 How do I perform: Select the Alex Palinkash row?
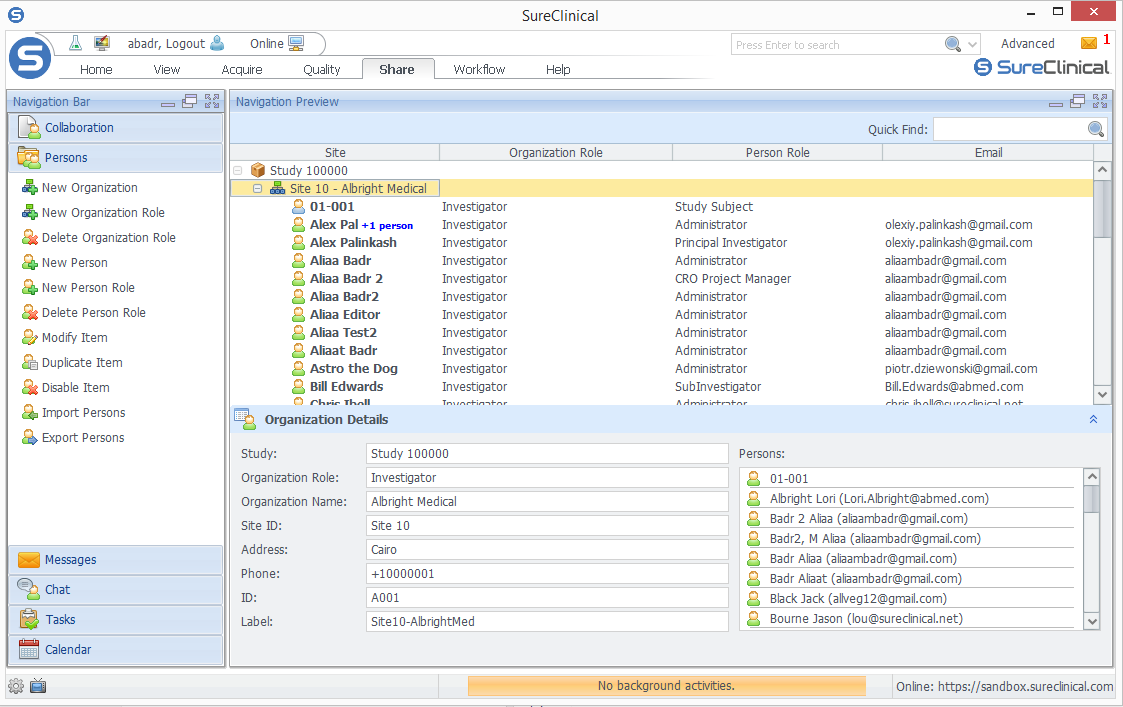(662, 243)
